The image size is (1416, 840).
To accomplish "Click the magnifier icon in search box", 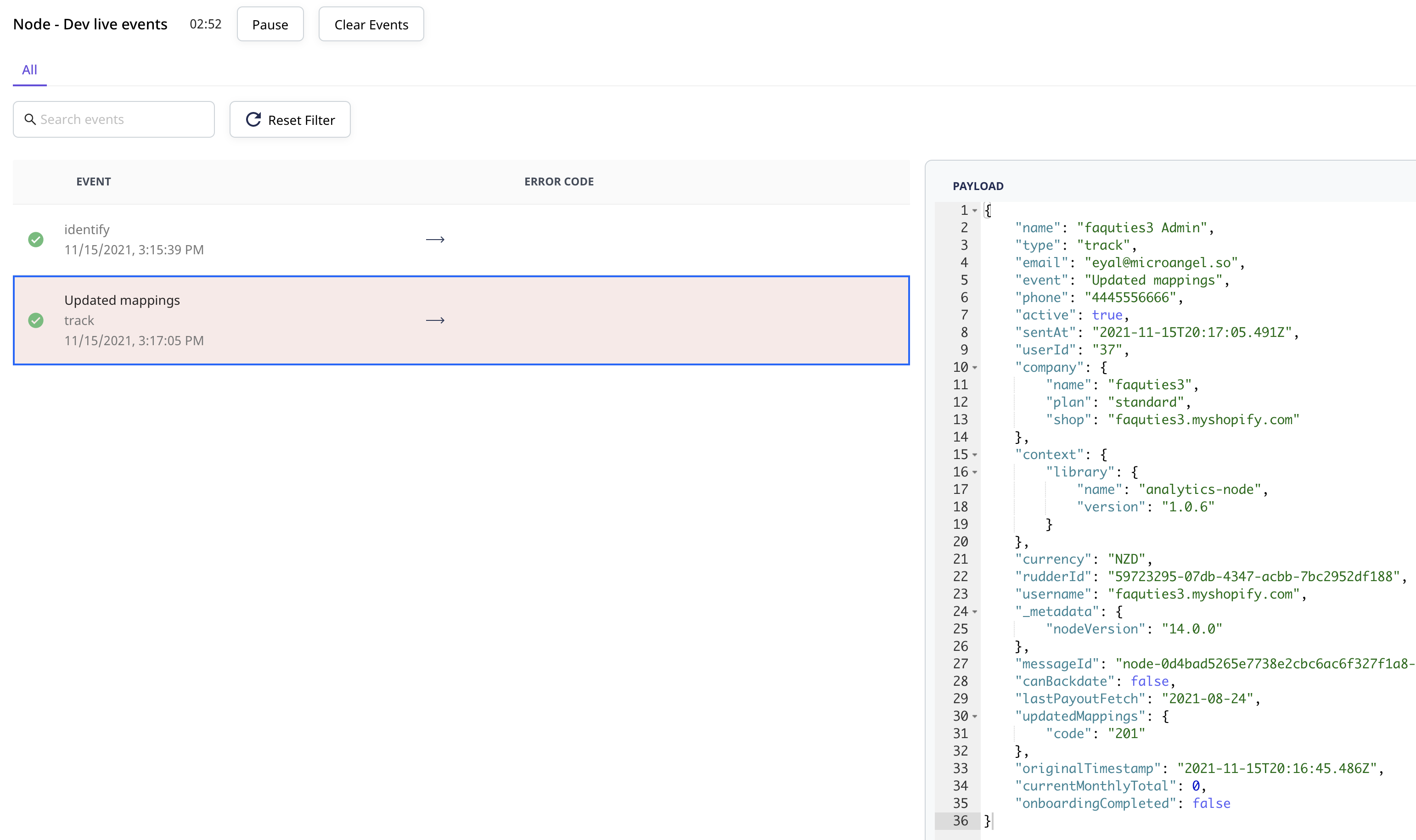I will (30, 119).
